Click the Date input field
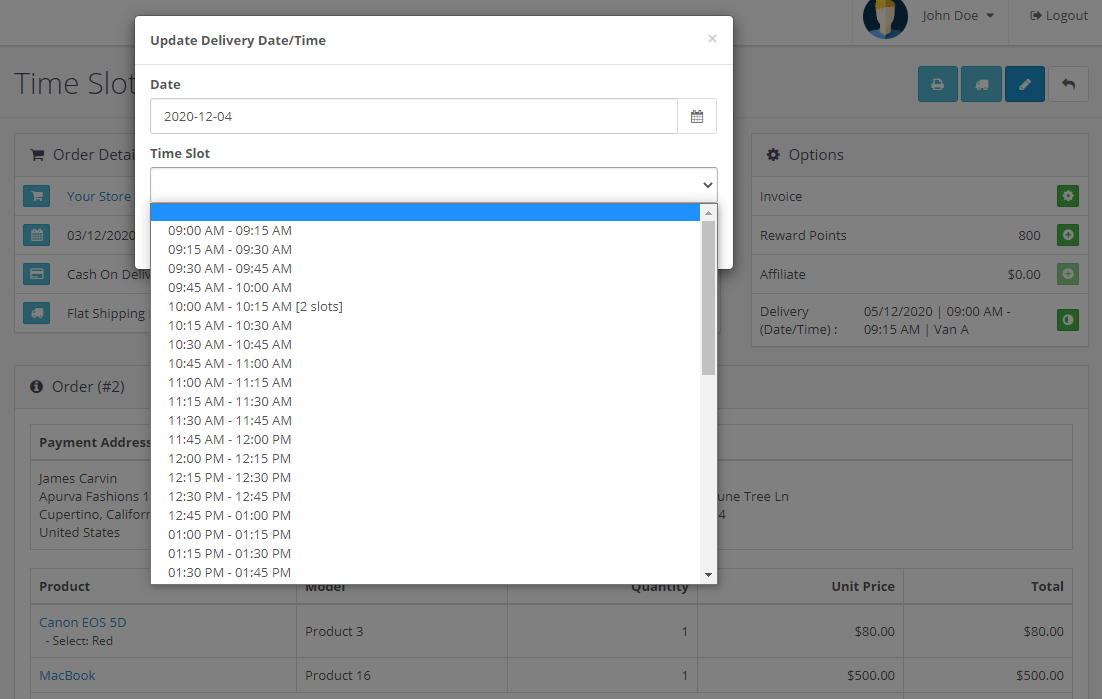The width and height of the screenshot is (1102, 699). tap(414, 117)
